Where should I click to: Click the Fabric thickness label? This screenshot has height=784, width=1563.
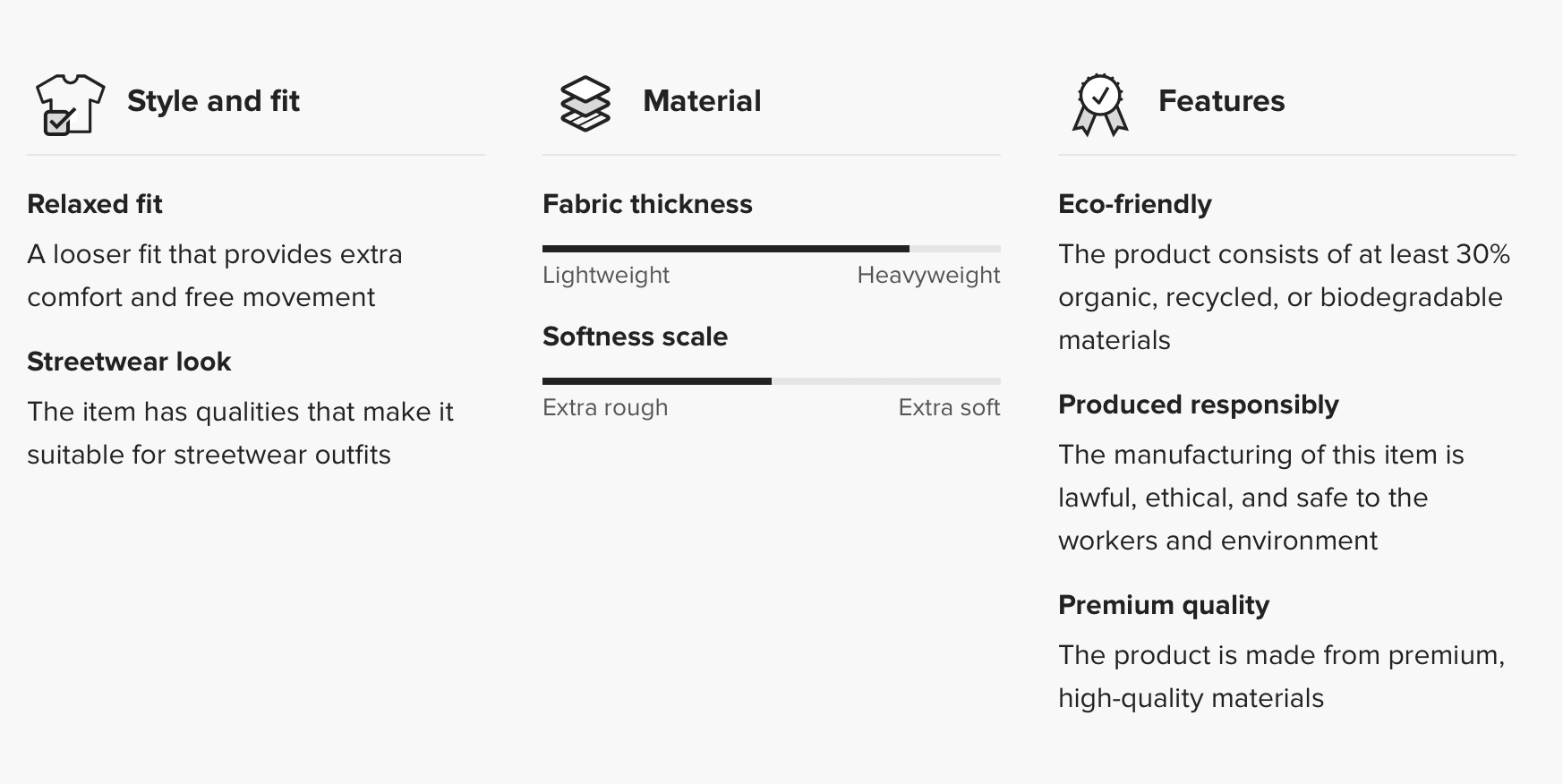coord(647,204)
